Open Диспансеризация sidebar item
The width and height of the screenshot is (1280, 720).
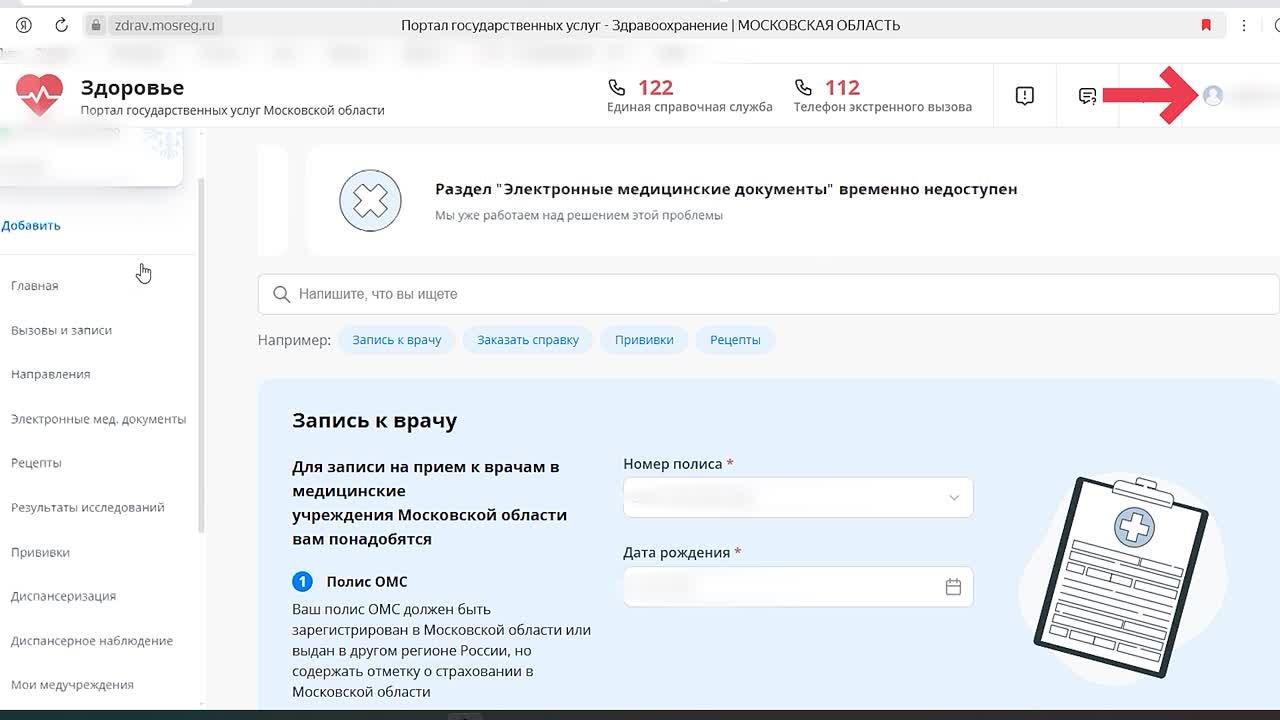click(x=63, y=596)
